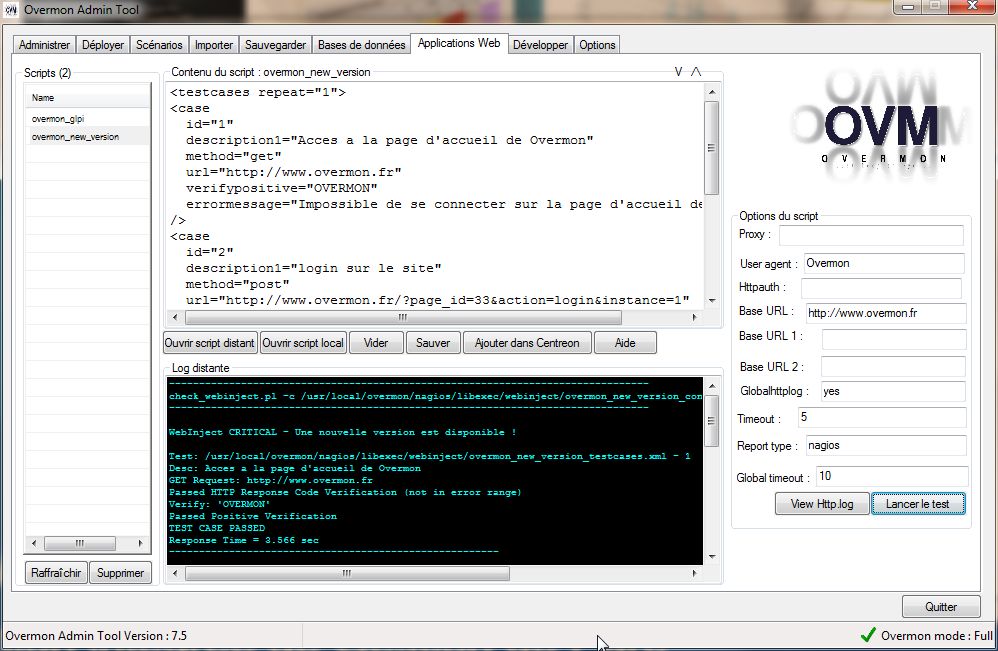The image size is (998, 651).
Task: Click inside the script content editor
Action: (x=435, y=196)
